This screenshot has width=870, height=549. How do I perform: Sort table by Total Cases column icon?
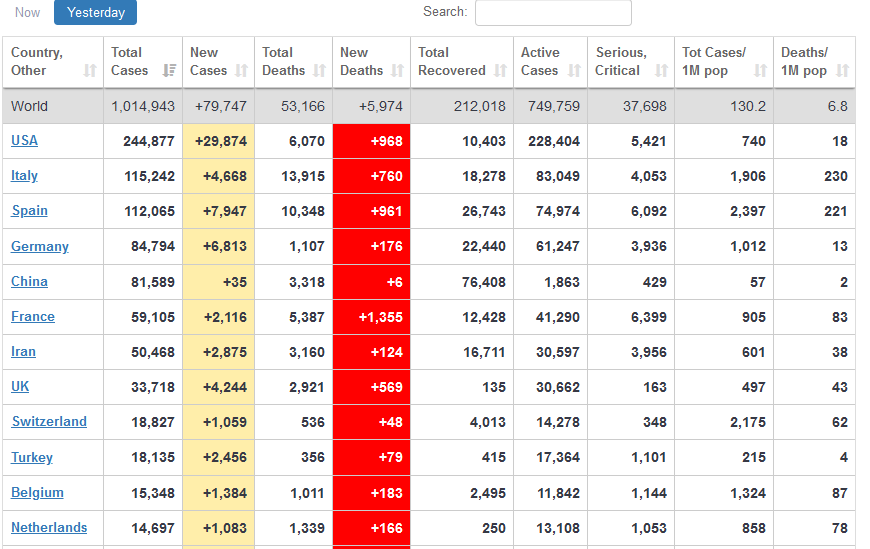169,71
